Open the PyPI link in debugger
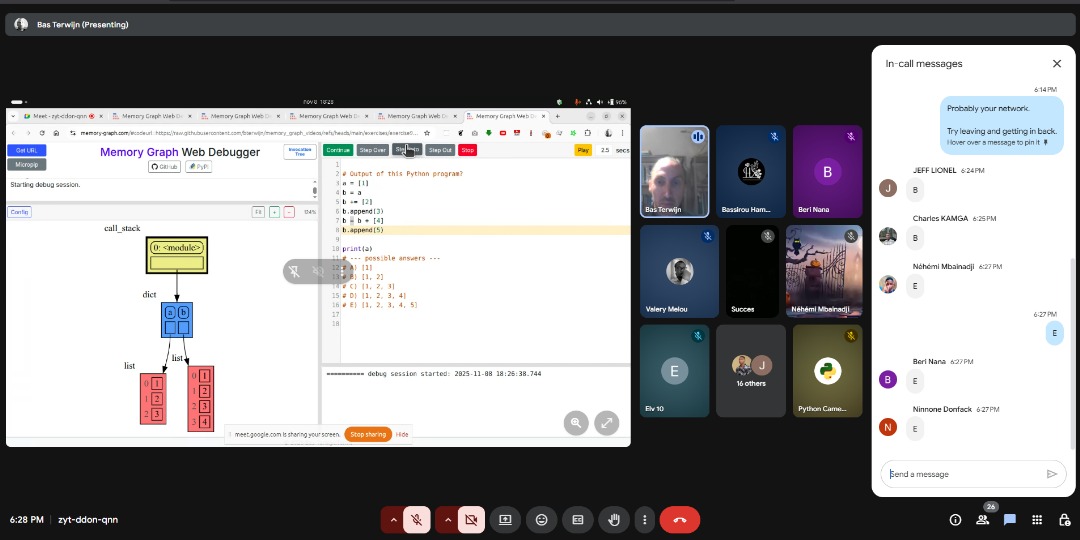This screenshot has width=1080, height=540. pos(198,167)
